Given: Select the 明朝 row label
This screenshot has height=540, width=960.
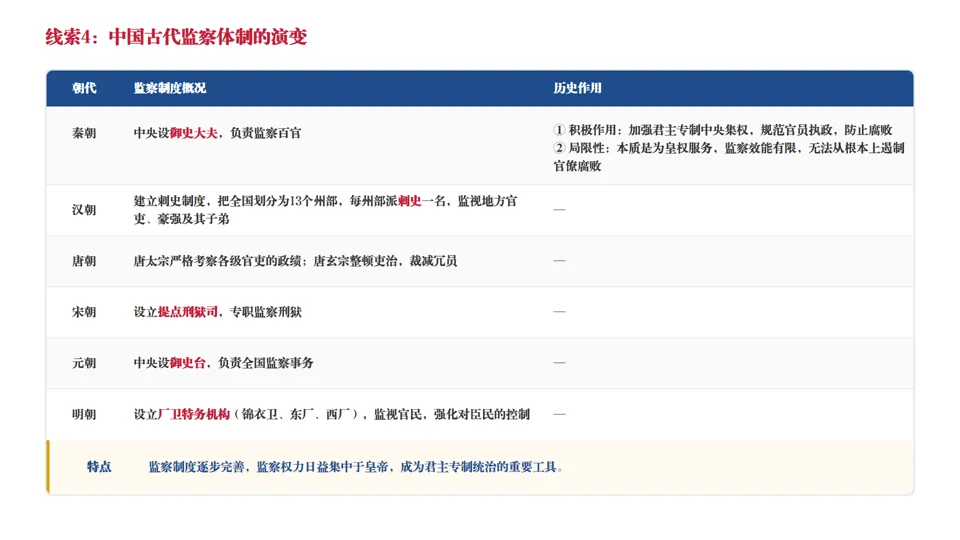Looking at the screenshot, I should tap(84, 414).
